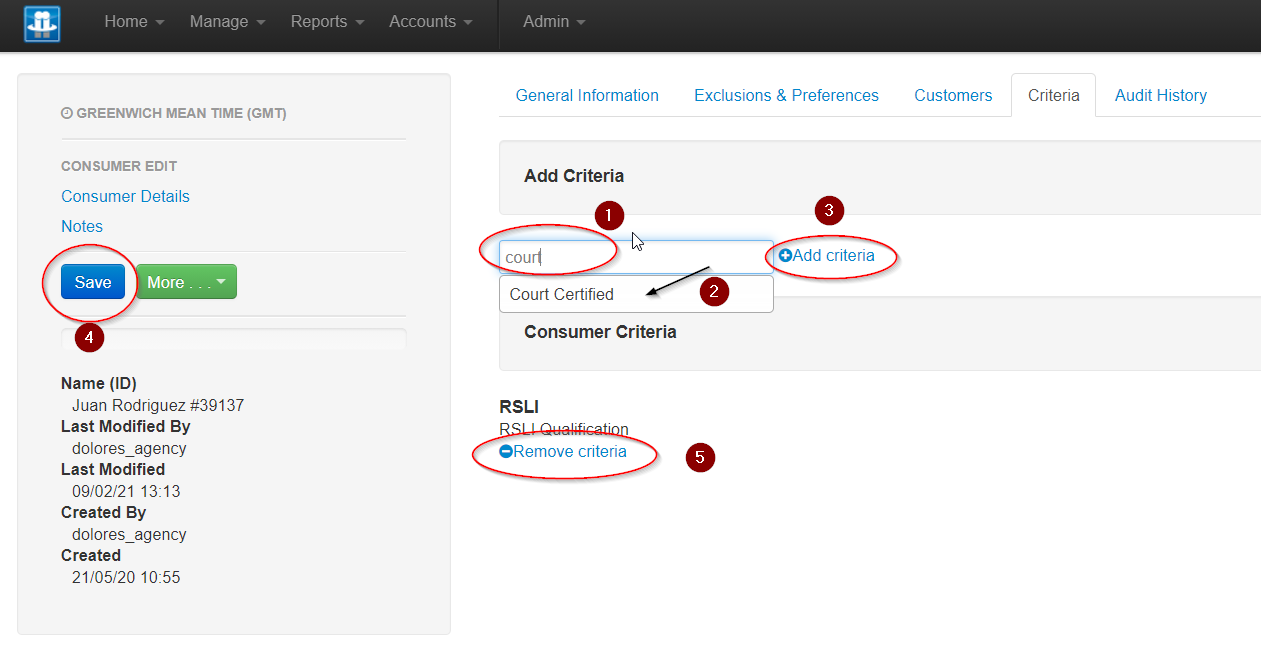Open the Exclusions & Preferences tab

pos(786,96)
